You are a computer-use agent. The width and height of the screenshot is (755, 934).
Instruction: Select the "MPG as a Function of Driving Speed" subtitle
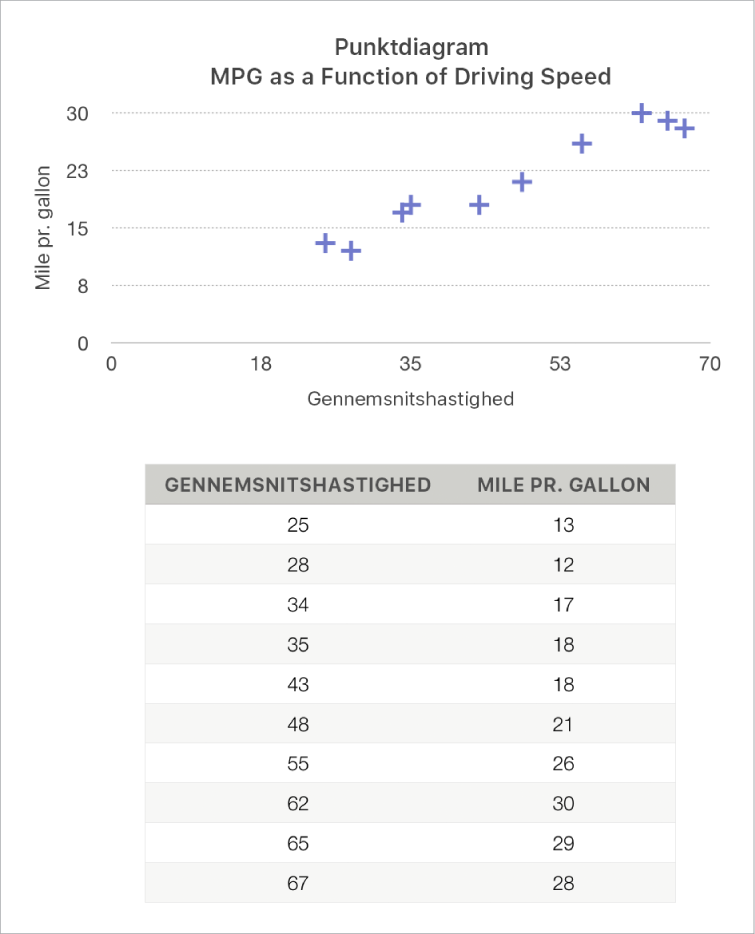pos(410,77)
